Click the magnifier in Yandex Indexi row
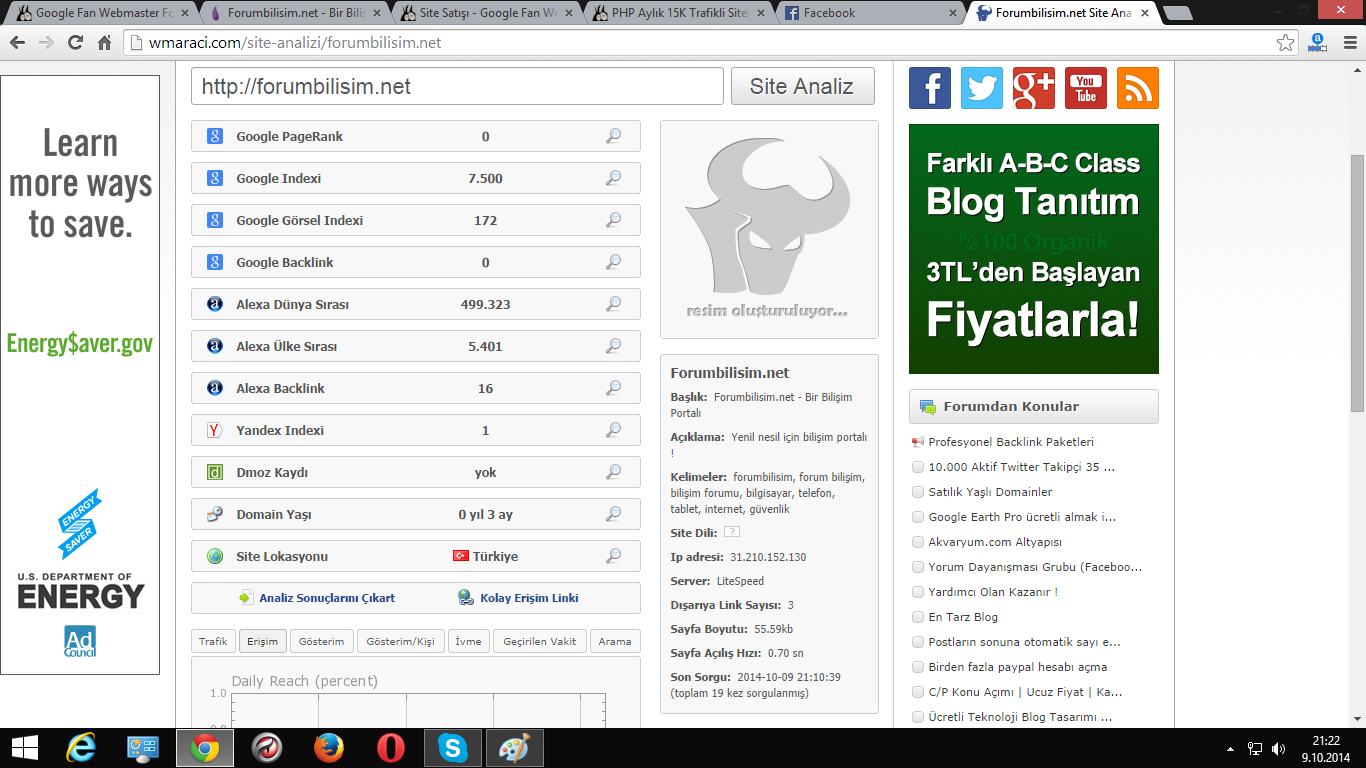The width and height of the screenshot is (1366, 768). [x=614, y=430]
